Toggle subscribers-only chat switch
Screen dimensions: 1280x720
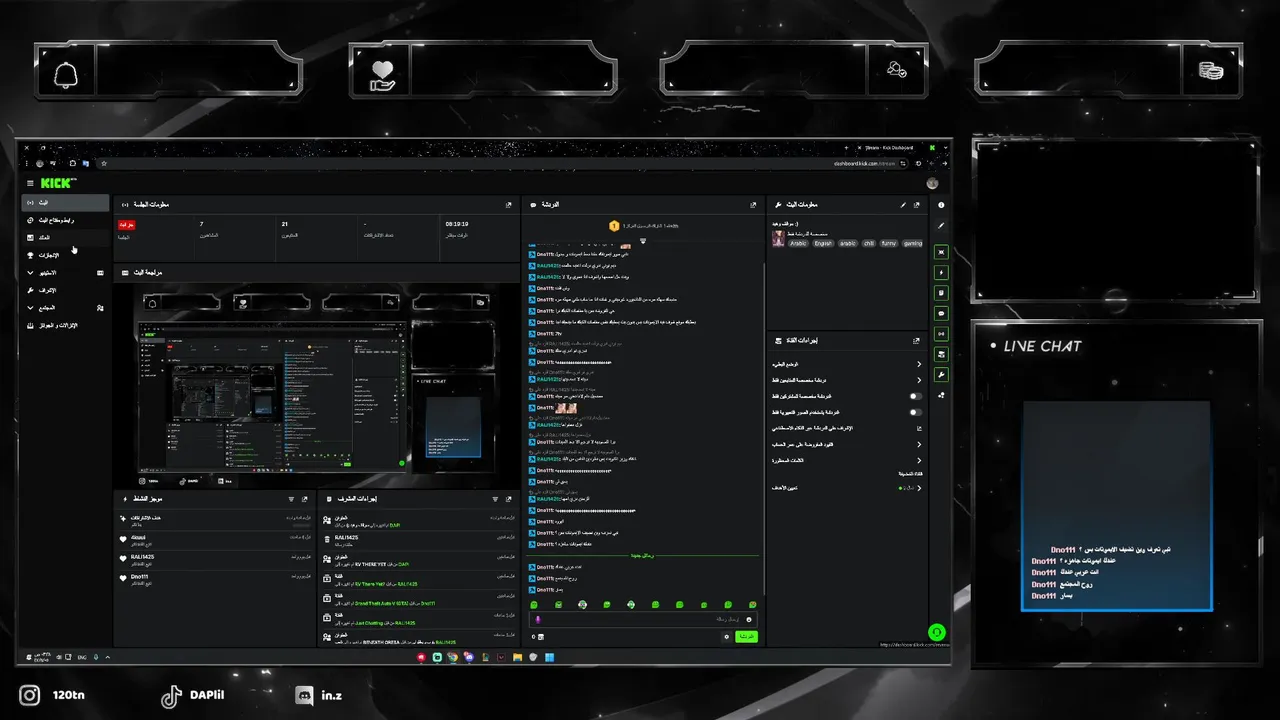coord(914,396)
